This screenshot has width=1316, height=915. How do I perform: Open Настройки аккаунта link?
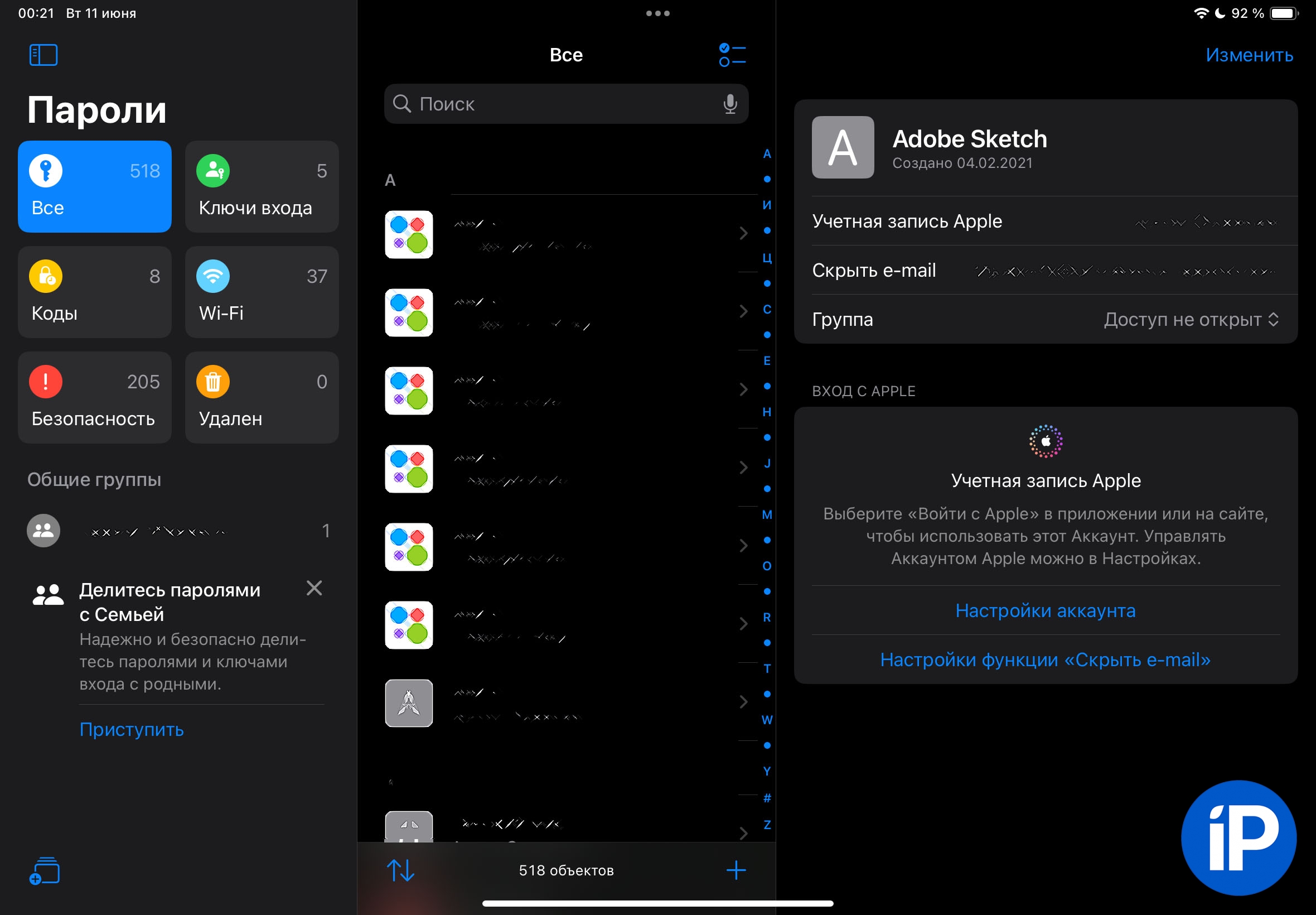(x=1045, y=610)
